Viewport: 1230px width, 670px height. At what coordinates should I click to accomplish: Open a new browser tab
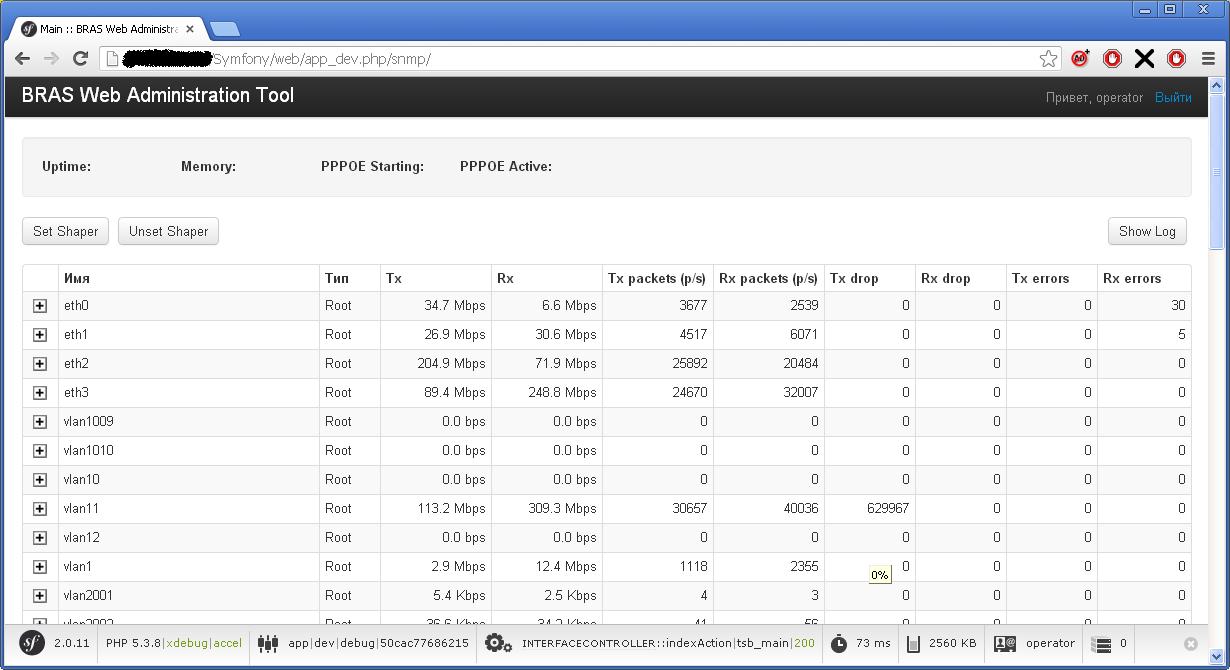tap(224, 29)
